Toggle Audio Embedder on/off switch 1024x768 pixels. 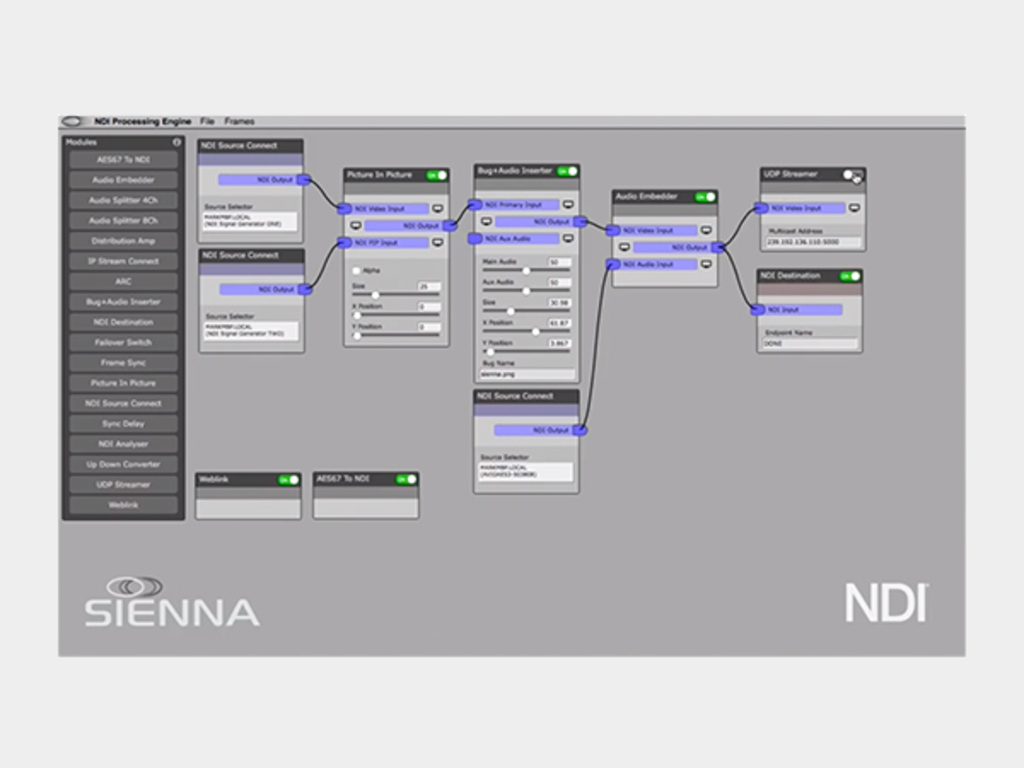tap(705, 197)
